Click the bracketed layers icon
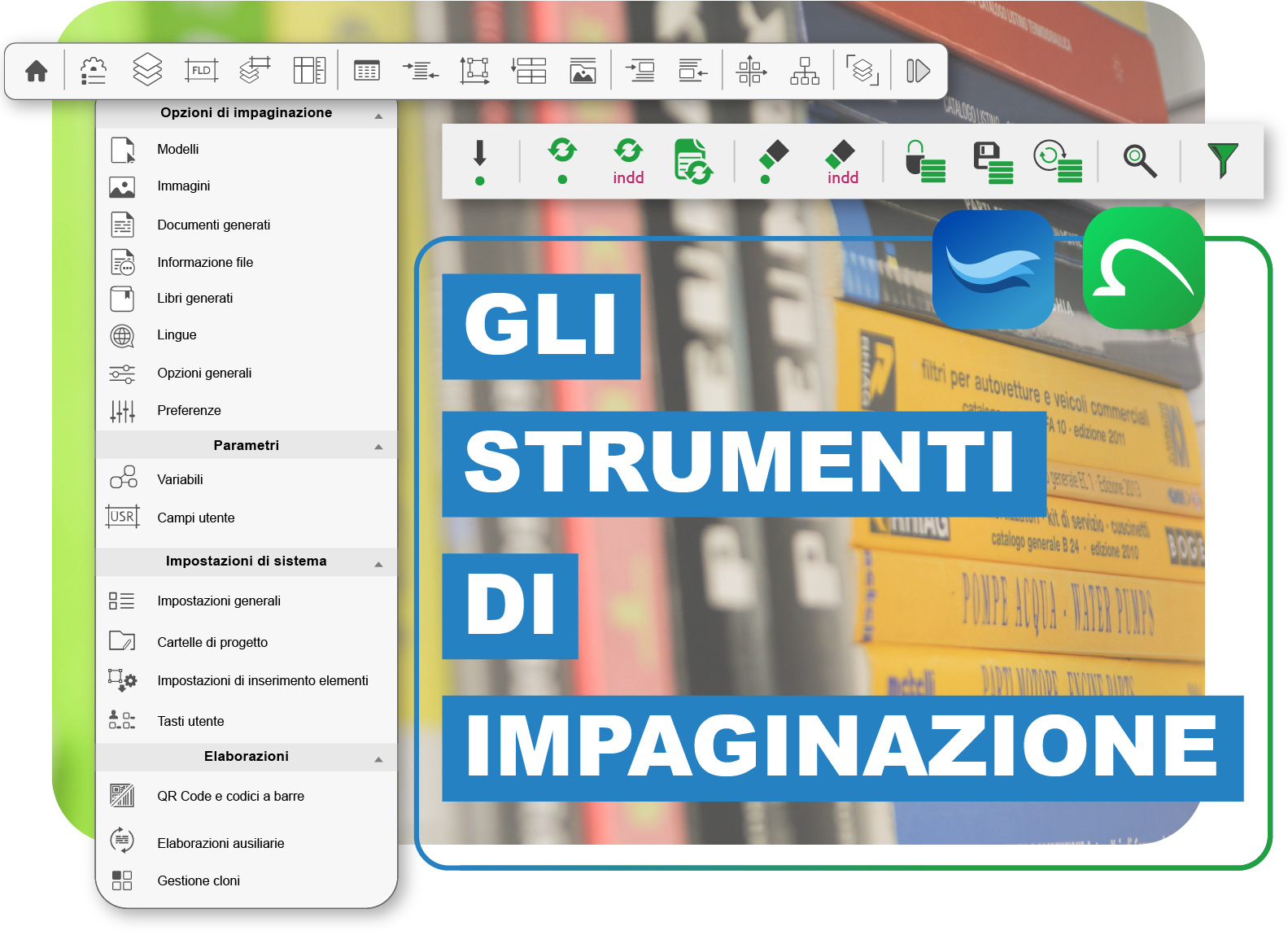1288x935 pixels. (862, 71)
